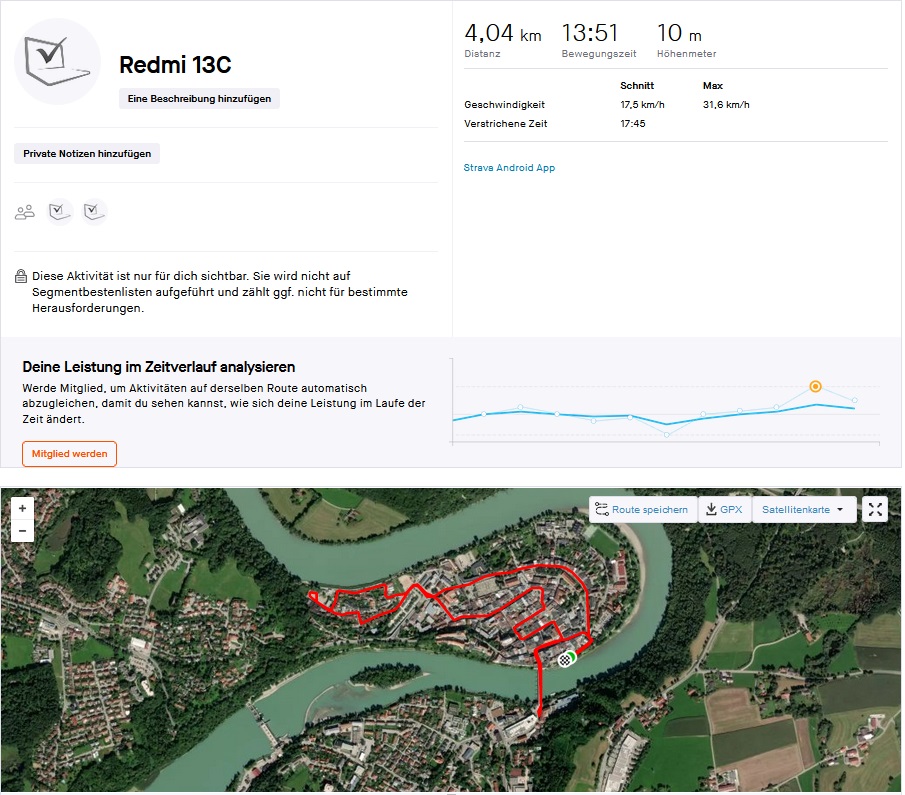Click the '17,5 km/h' average speed
This screenshot has height=795, width=905.
[x=642, y=105]
